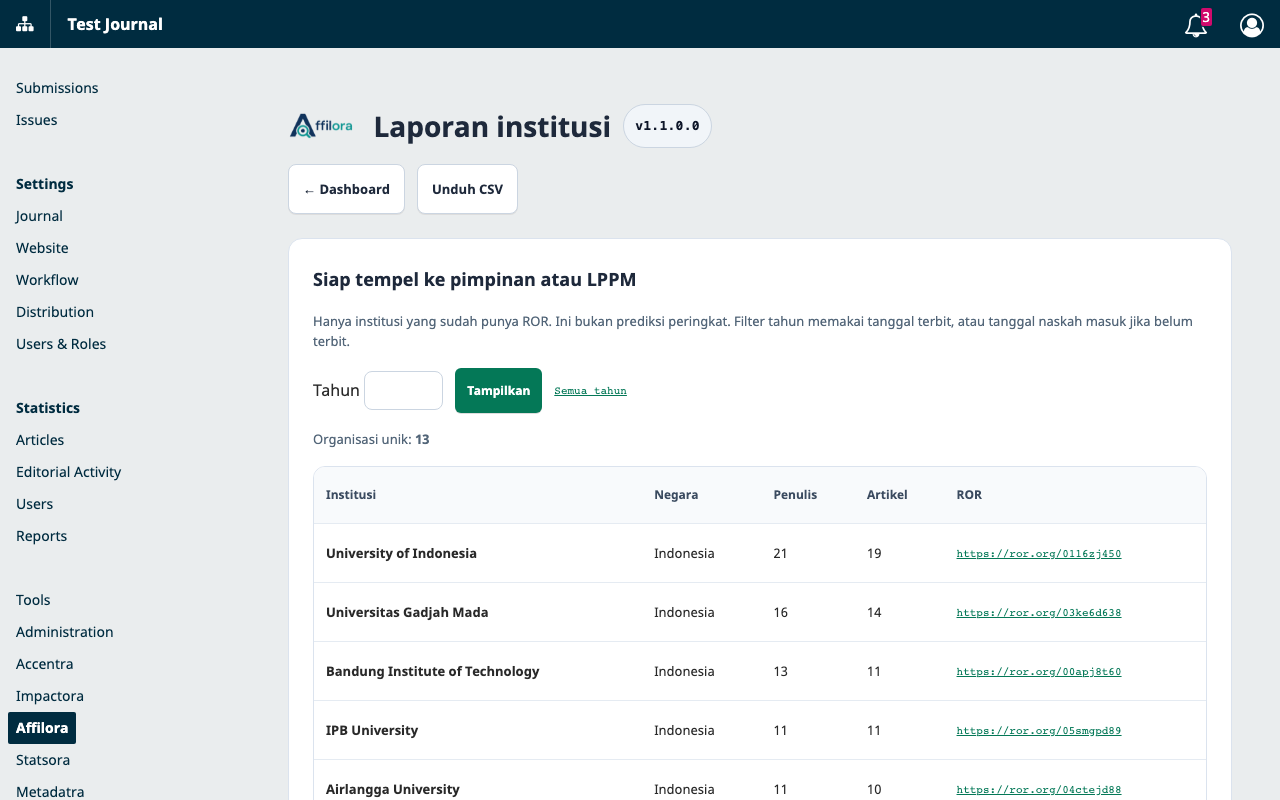
Task: Click Institusi column header
Action: [351, 495]
